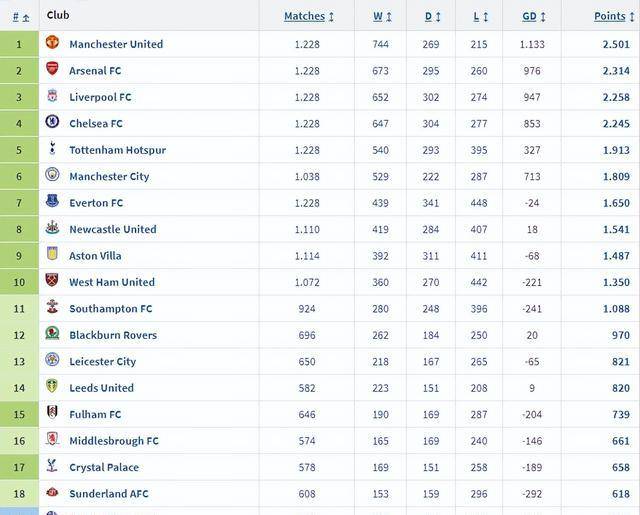Open the Leicester City club link
This screenshot has width=640, height=515.
pyautogui.click(x=102, y=362)
